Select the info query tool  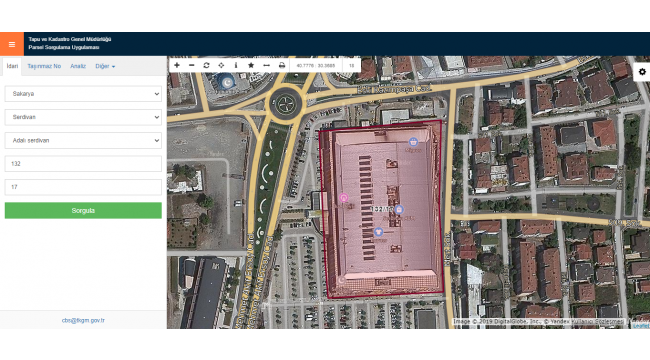pyautogui.click(x=236, y=65)
